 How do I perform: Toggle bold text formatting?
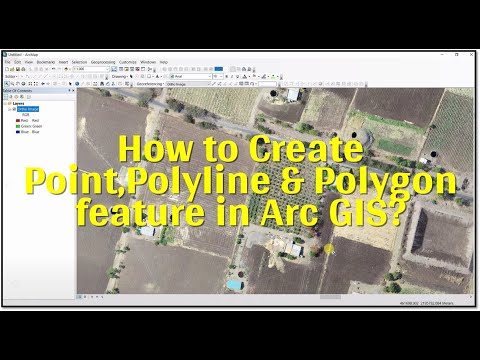227,76
